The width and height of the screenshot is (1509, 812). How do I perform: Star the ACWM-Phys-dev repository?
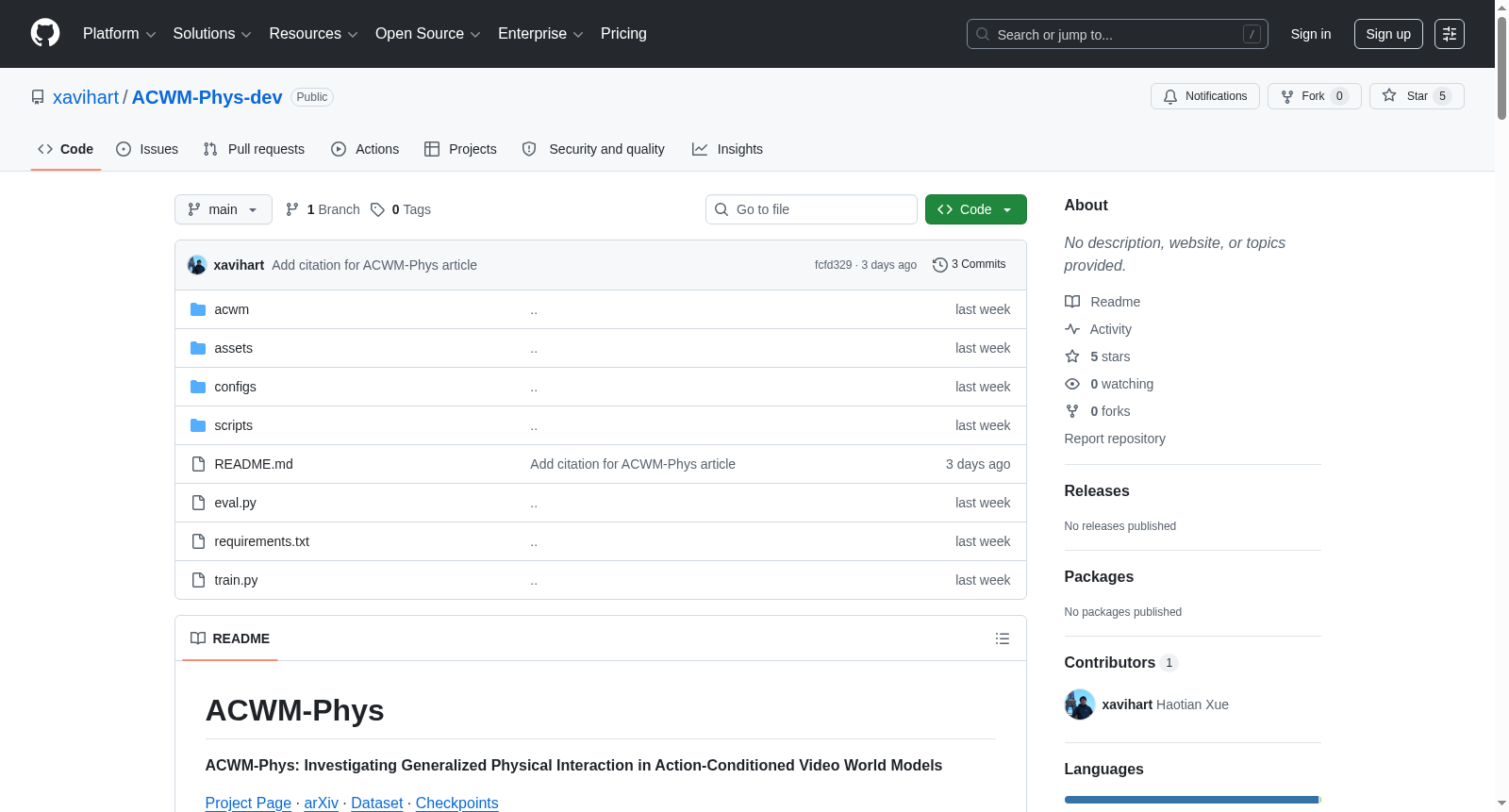coord(1417,96)
